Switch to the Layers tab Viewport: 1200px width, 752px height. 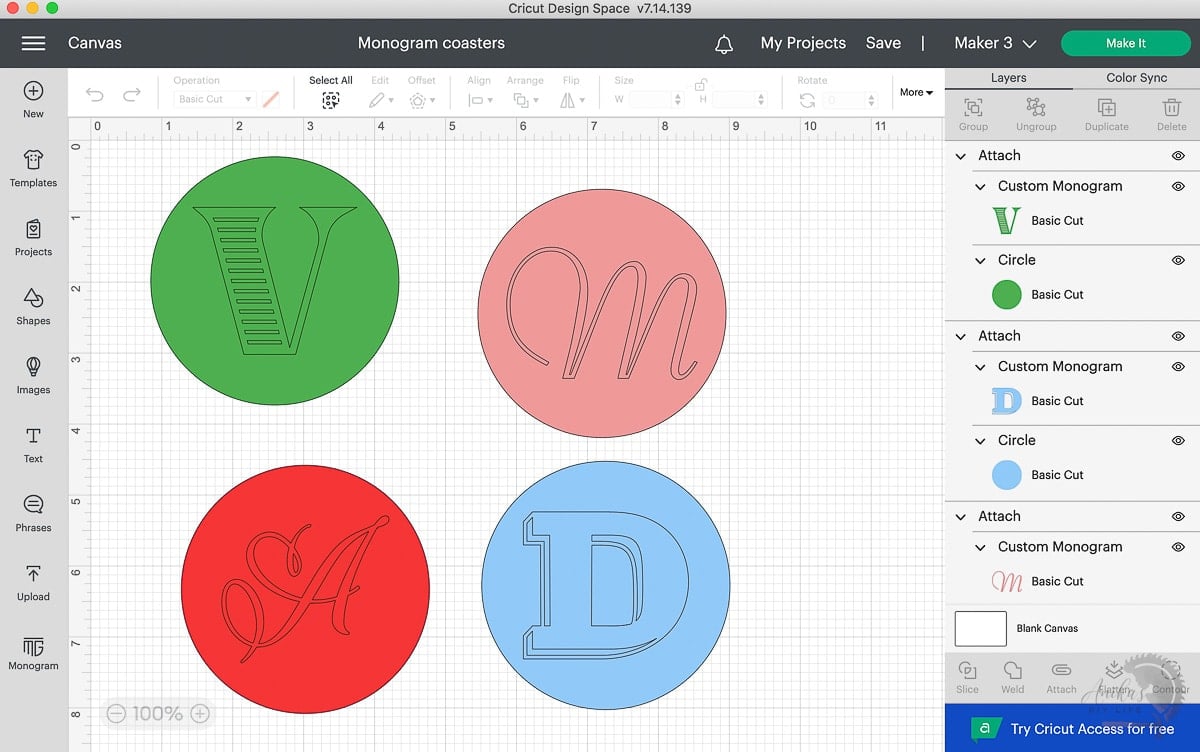click(x=1008, y=78)
